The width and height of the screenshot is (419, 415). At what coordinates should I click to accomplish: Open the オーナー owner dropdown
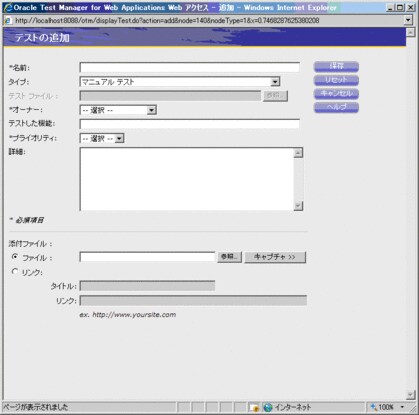point(118,110)
